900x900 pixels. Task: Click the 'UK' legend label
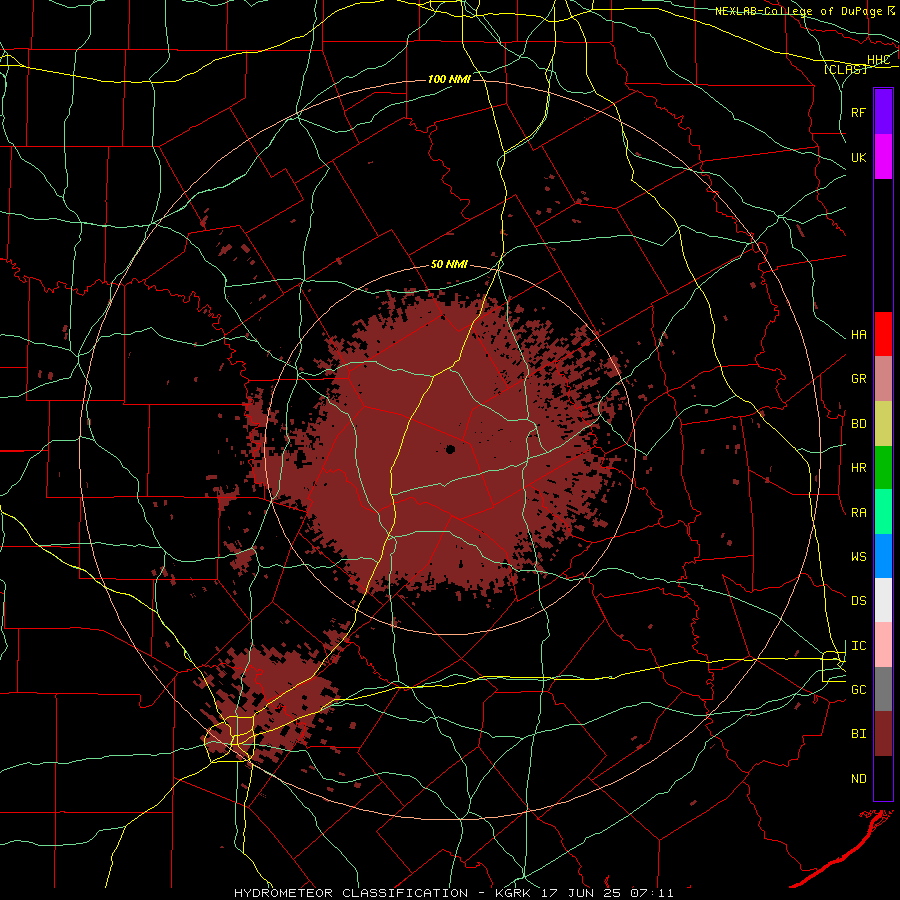tap(859, 157)
